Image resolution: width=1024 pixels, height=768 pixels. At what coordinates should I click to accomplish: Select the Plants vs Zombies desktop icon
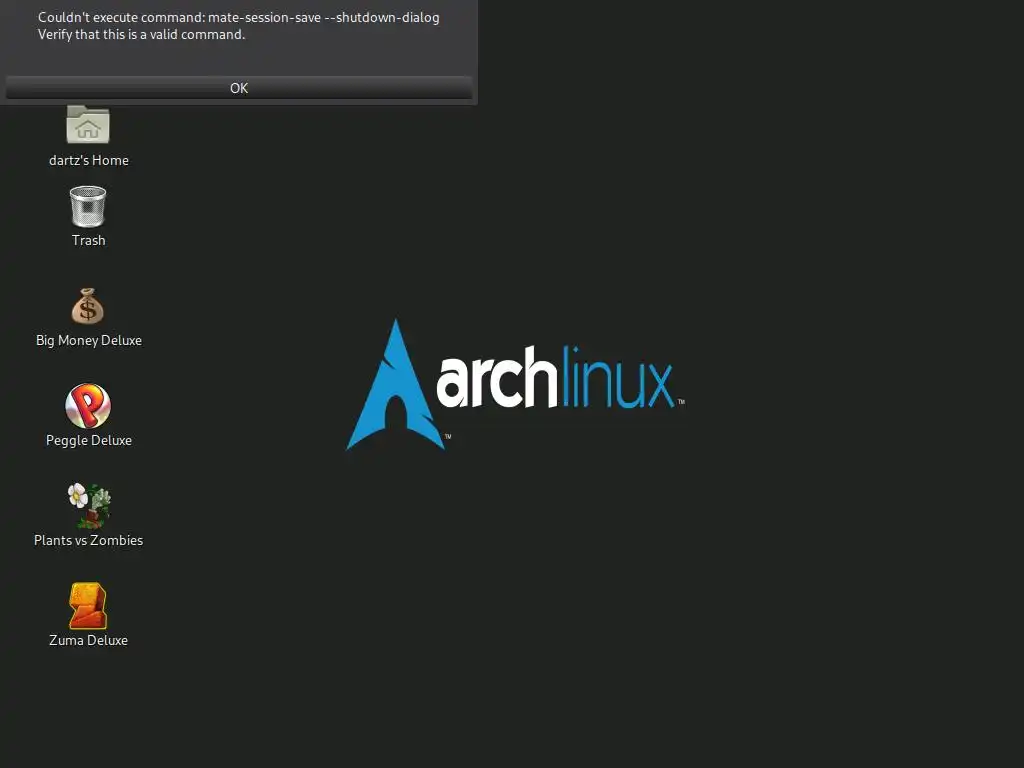point(89,505)
